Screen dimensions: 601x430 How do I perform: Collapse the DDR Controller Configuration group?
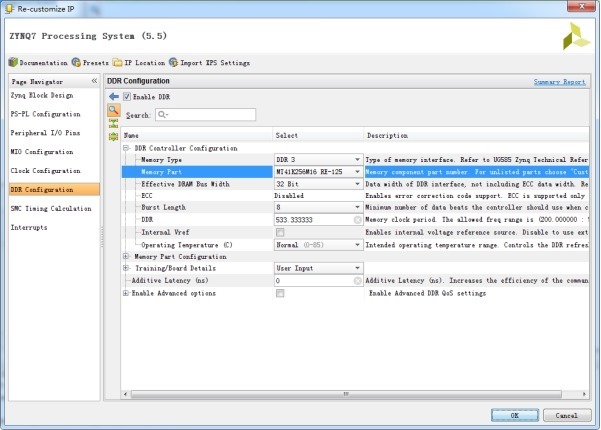126,148
